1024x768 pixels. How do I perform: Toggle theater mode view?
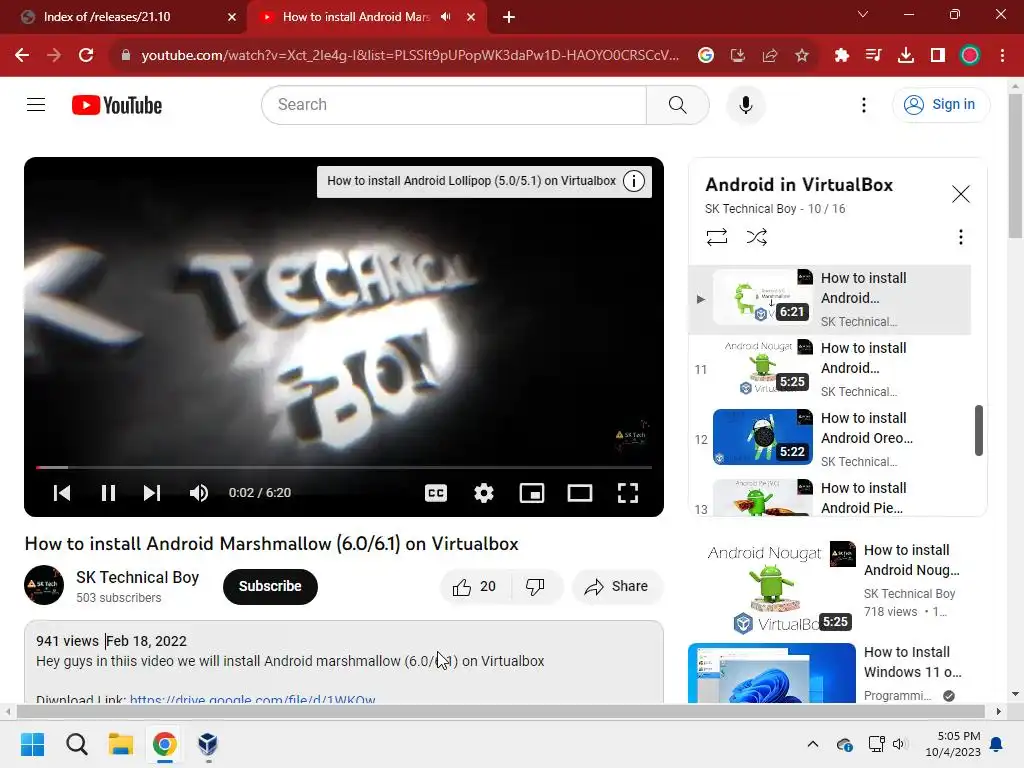point(579,492)
